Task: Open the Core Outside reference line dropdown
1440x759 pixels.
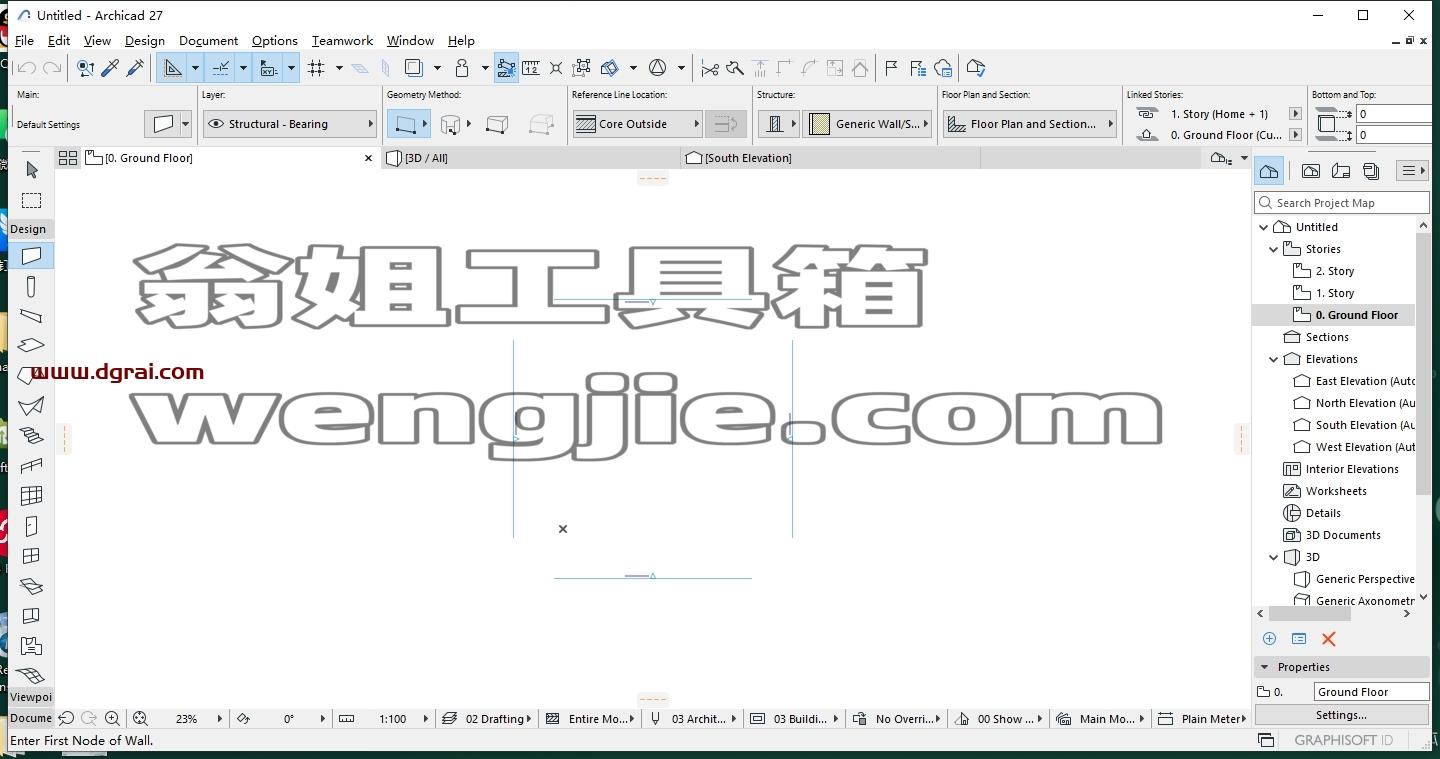Action: (x=637, y=124)
